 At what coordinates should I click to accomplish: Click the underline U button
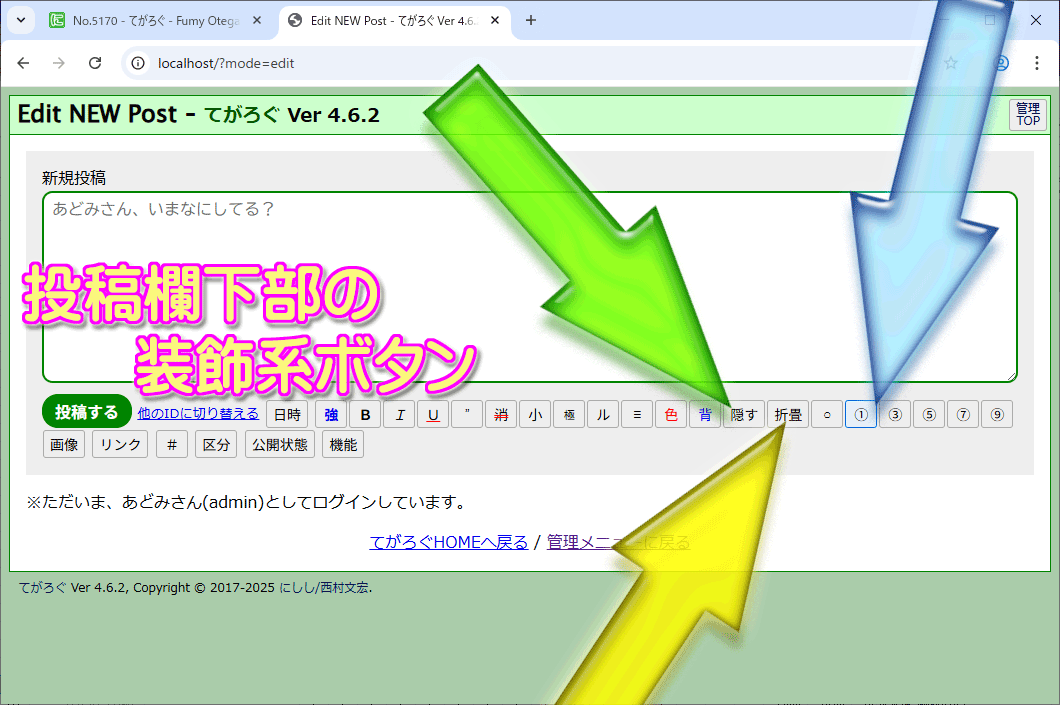pos(433,415)
